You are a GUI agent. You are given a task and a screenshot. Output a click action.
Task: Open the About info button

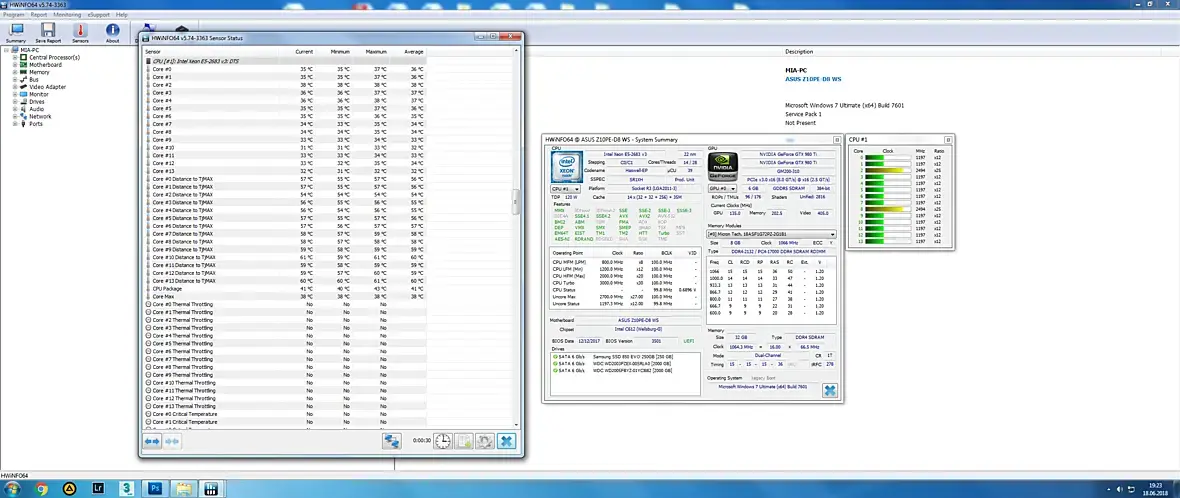(x=112, y=32)
